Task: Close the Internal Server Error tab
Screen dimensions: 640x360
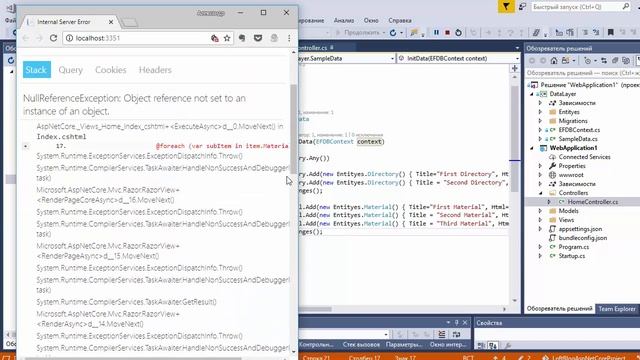Action: (111, 22)
